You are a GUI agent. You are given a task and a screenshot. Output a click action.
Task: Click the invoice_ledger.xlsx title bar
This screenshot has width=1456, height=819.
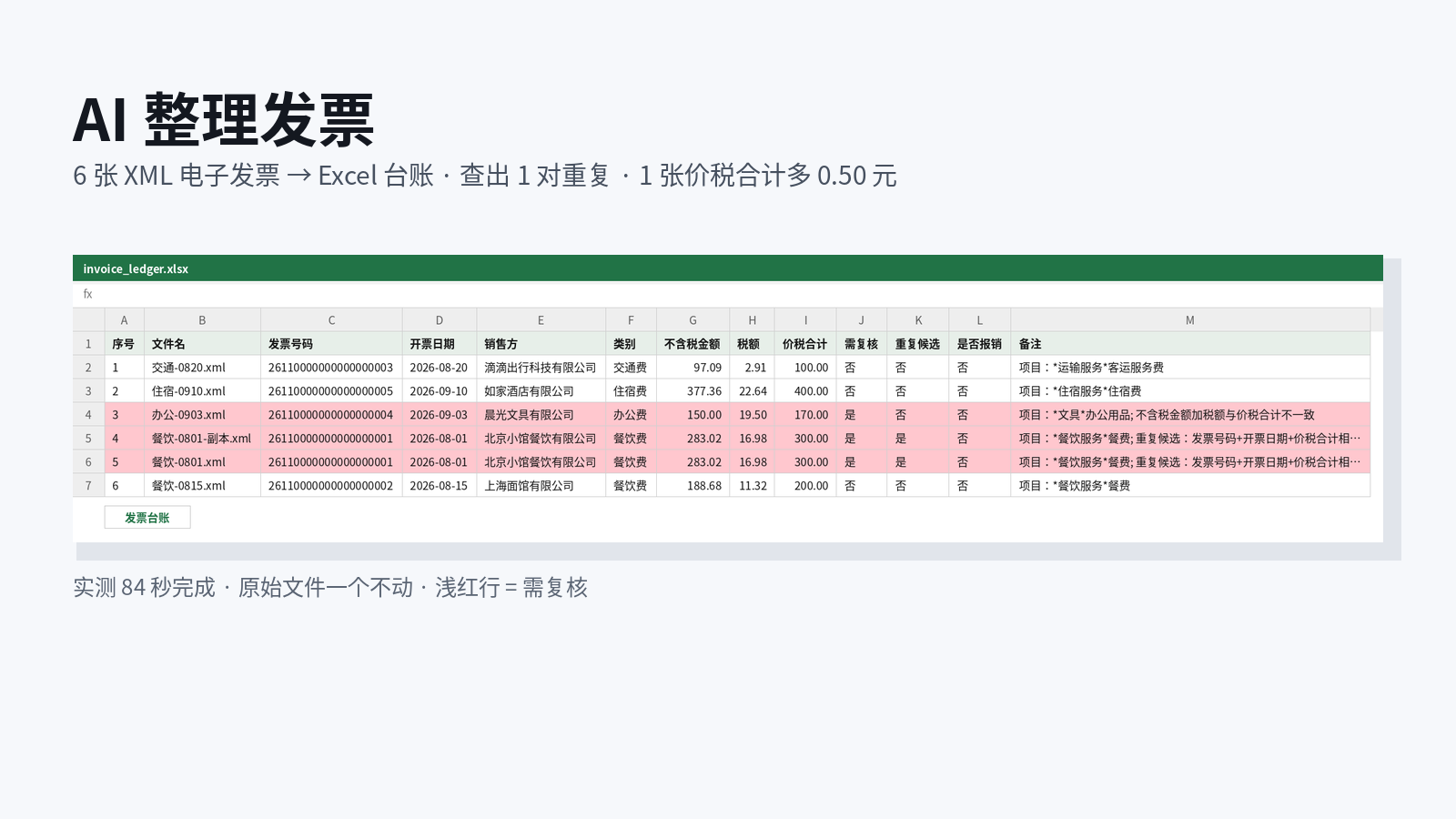[x=728, y=268]
